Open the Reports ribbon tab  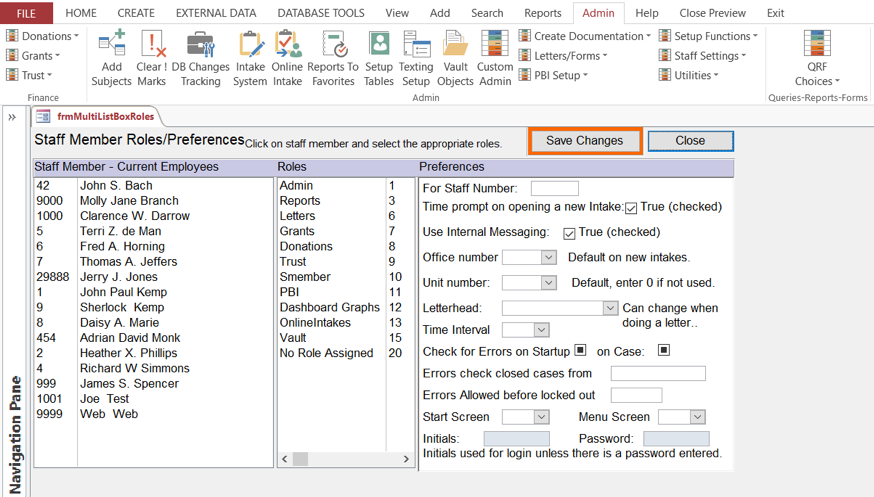coord(542,13)
